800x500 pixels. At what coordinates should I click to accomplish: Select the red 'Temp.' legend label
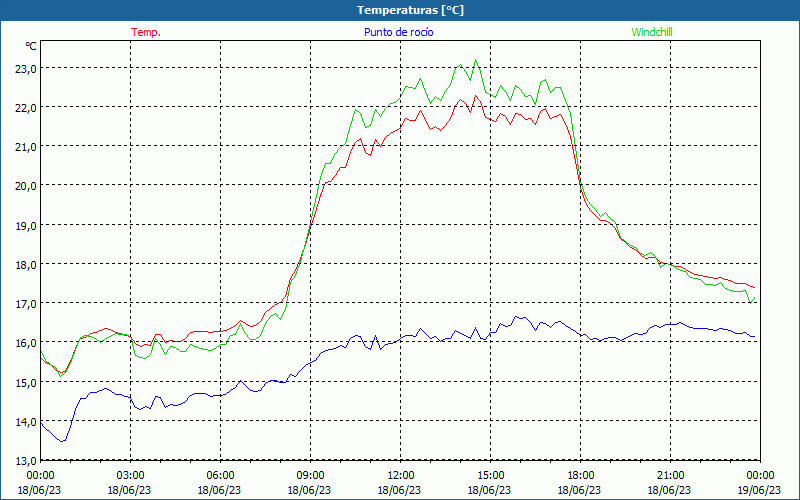(146, 32)
